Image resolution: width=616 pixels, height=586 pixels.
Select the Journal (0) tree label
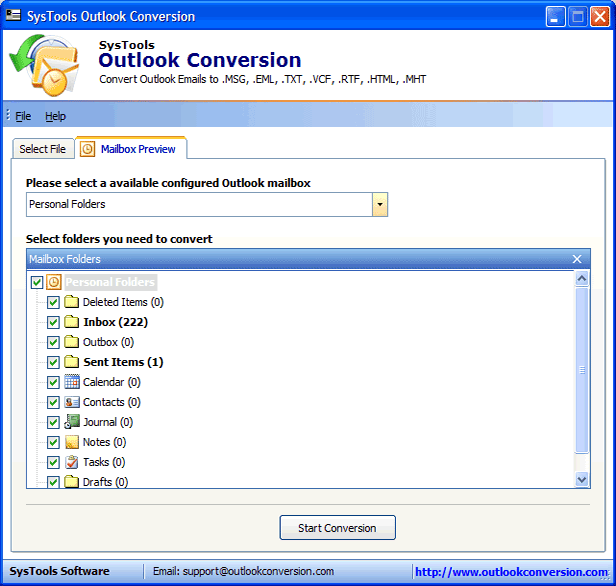[108, 422]
